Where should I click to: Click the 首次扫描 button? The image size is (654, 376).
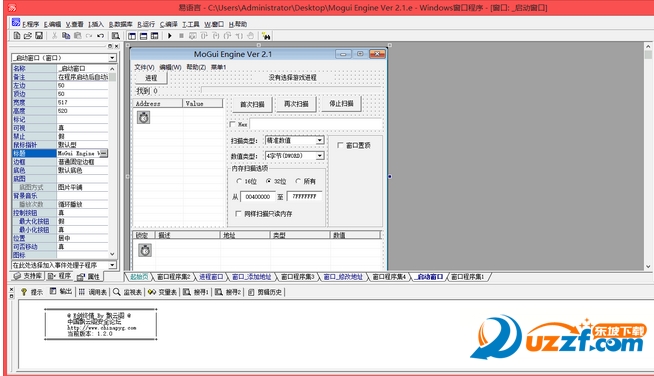(252, 104)
